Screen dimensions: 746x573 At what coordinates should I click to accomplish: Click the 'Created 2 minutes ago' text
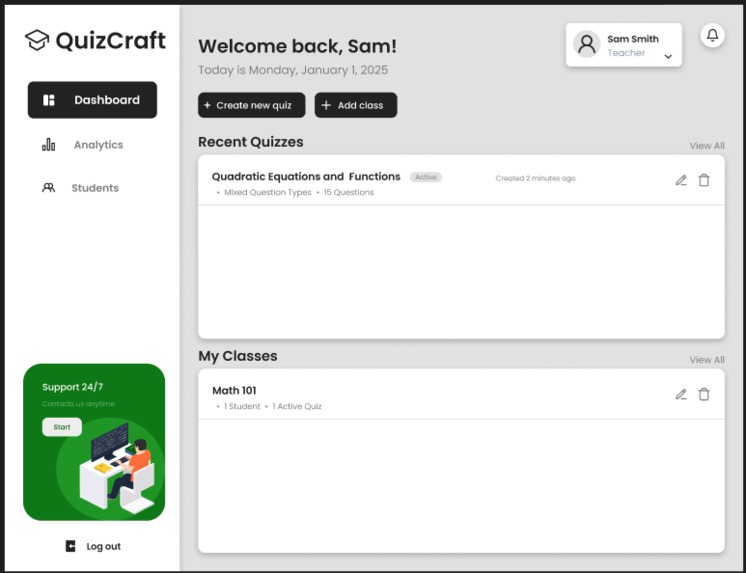535,178
